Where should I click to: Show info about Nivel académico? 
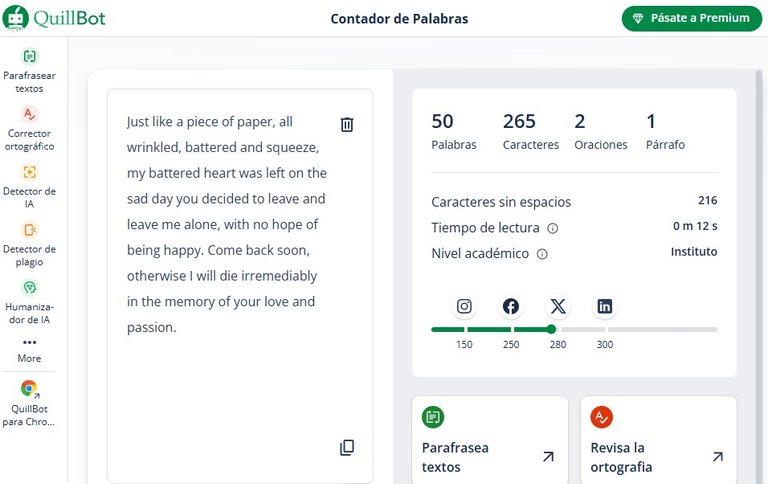coord(542,254)
